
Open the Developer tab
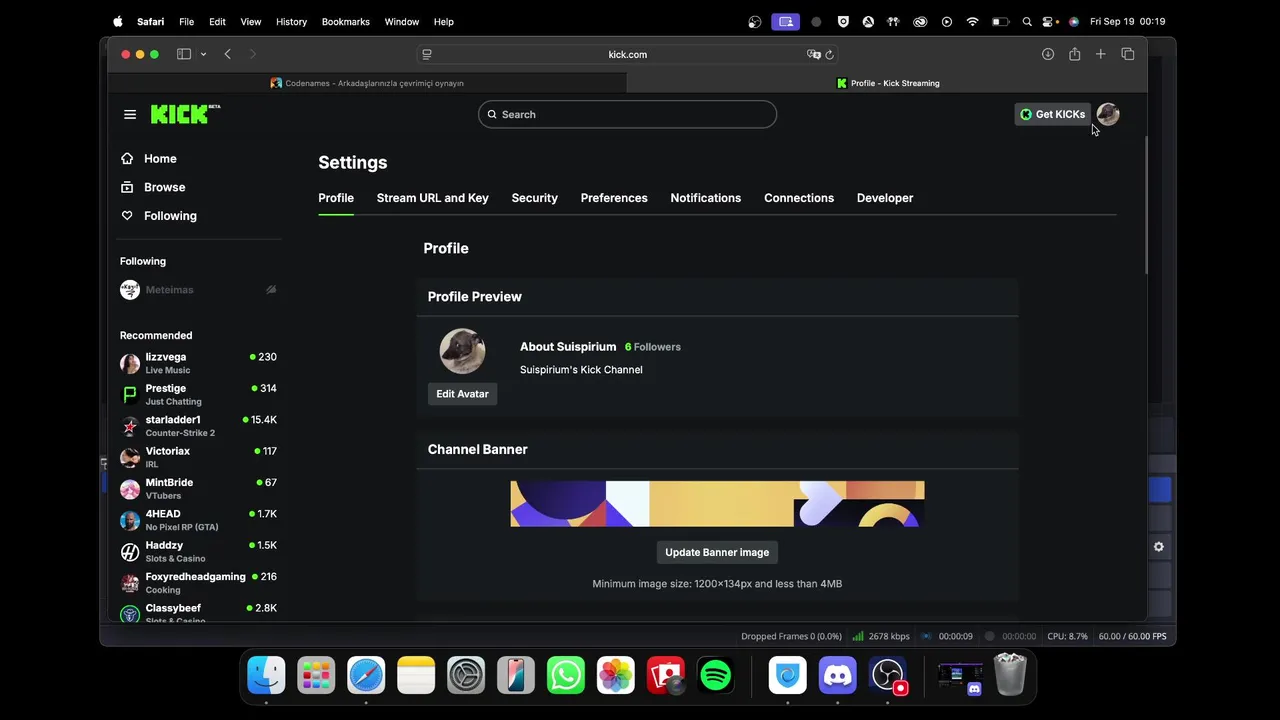pyautogui.click(x=885, y=198)
